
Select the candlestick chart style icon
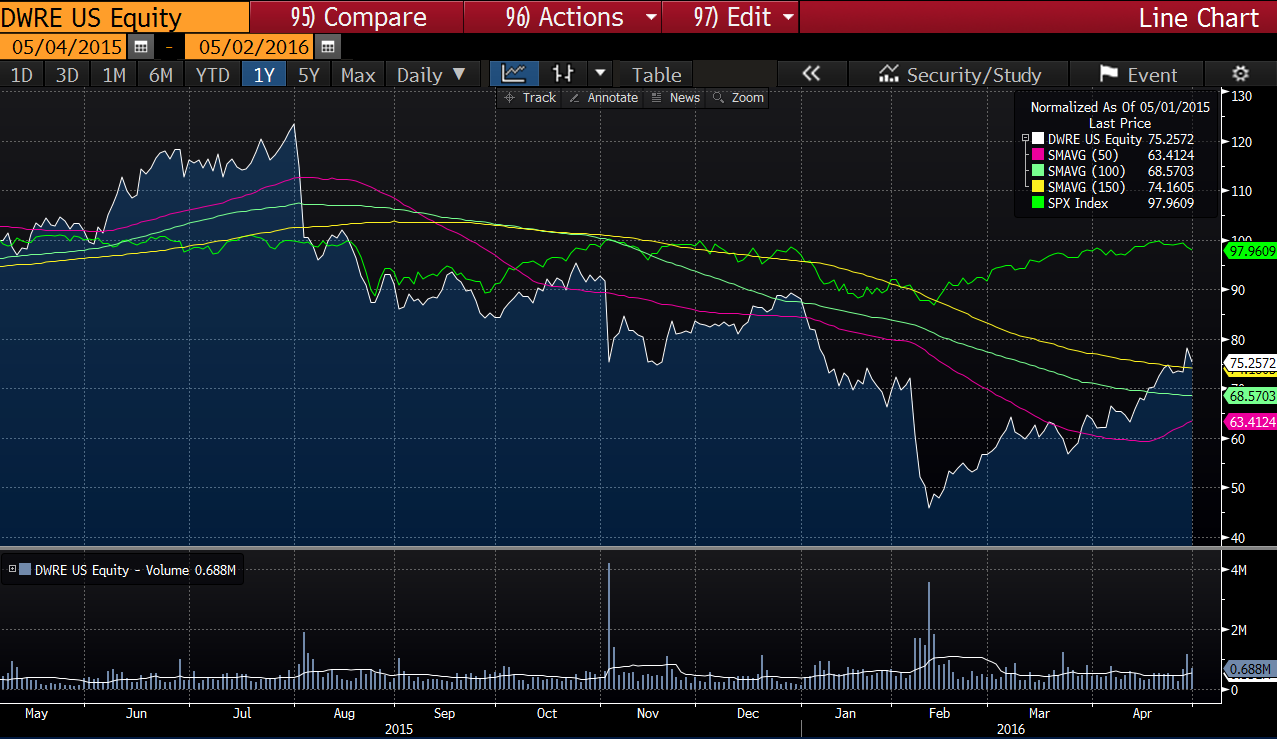(x=564, y=73)
